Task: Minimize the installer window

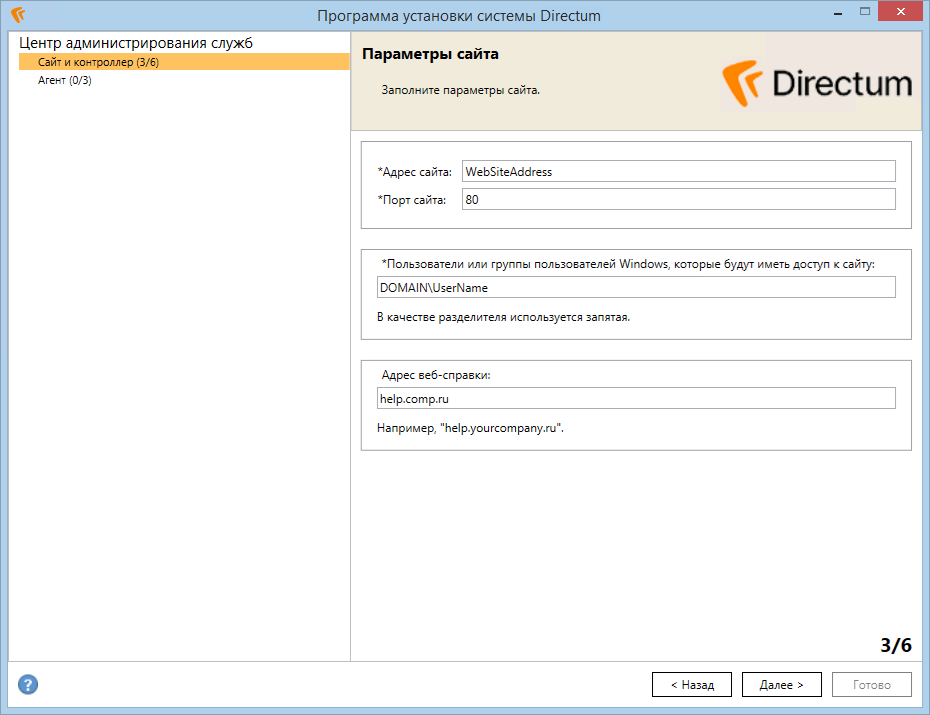Action: point(837,12)
